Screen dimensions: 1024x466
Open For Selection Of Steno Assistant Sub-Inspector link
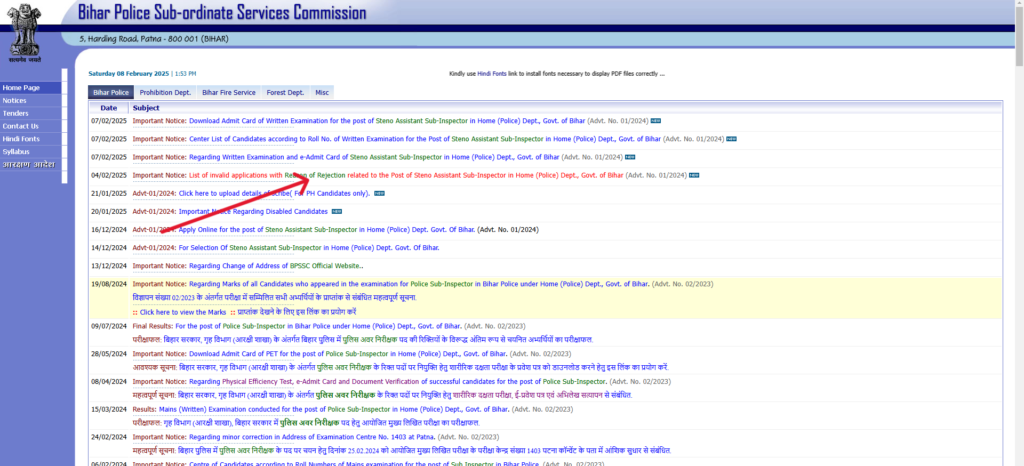click(x=309, y=248)
